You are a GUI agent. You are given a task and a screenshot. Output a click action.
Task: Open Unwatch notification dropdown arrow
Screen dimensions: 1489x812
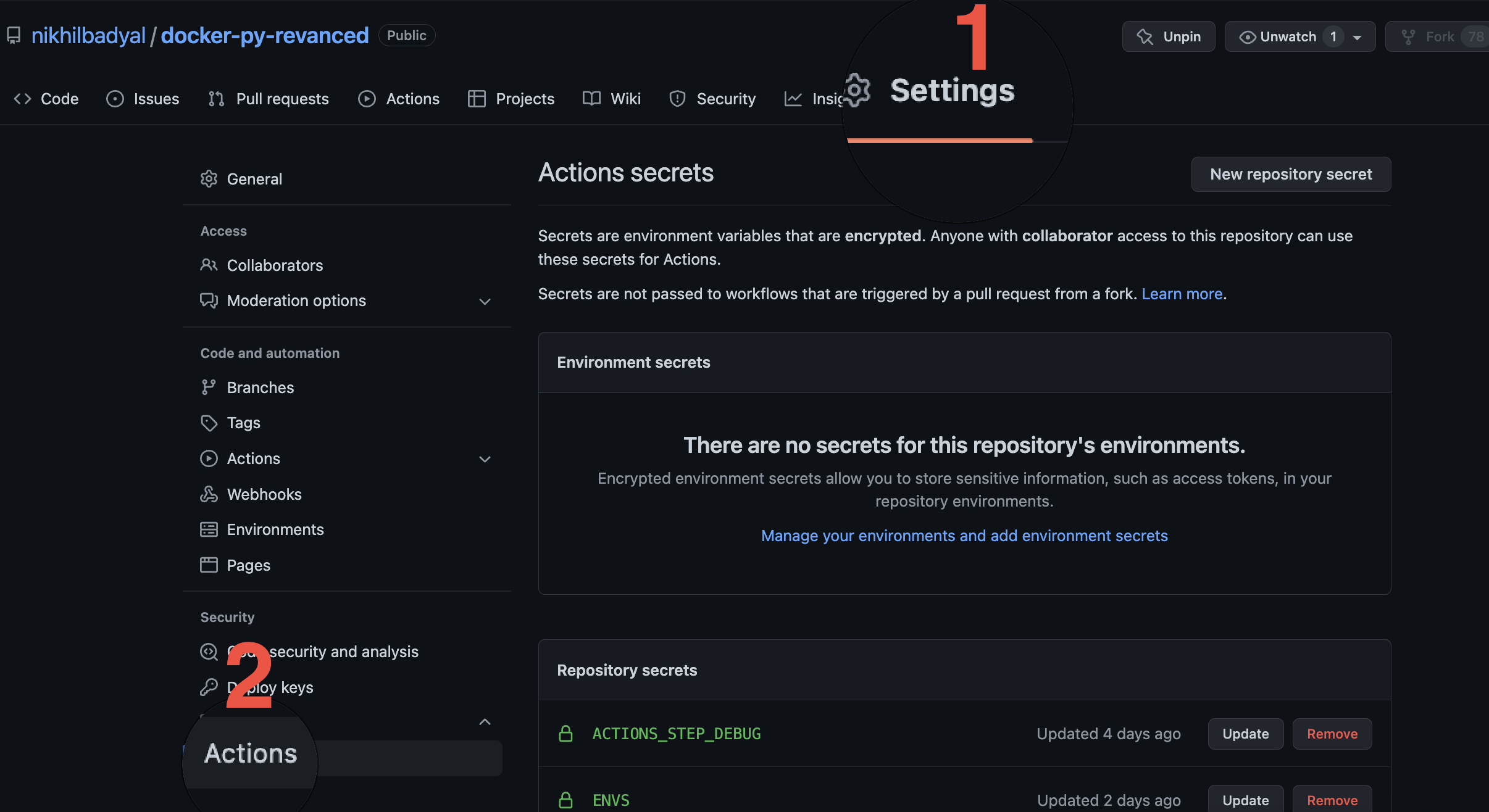pyautogui.click(x=1358, y=37)
